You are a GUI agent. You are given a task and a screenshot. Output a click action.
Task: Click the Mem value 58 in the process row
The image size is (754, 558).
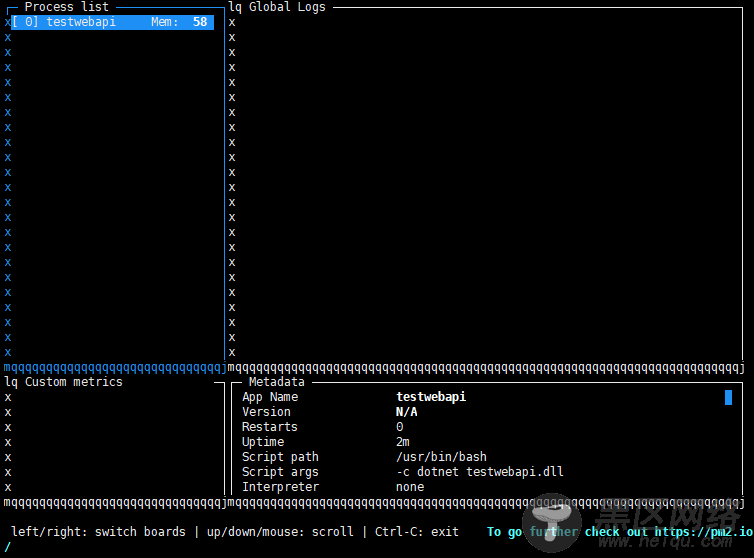point(200,22)
